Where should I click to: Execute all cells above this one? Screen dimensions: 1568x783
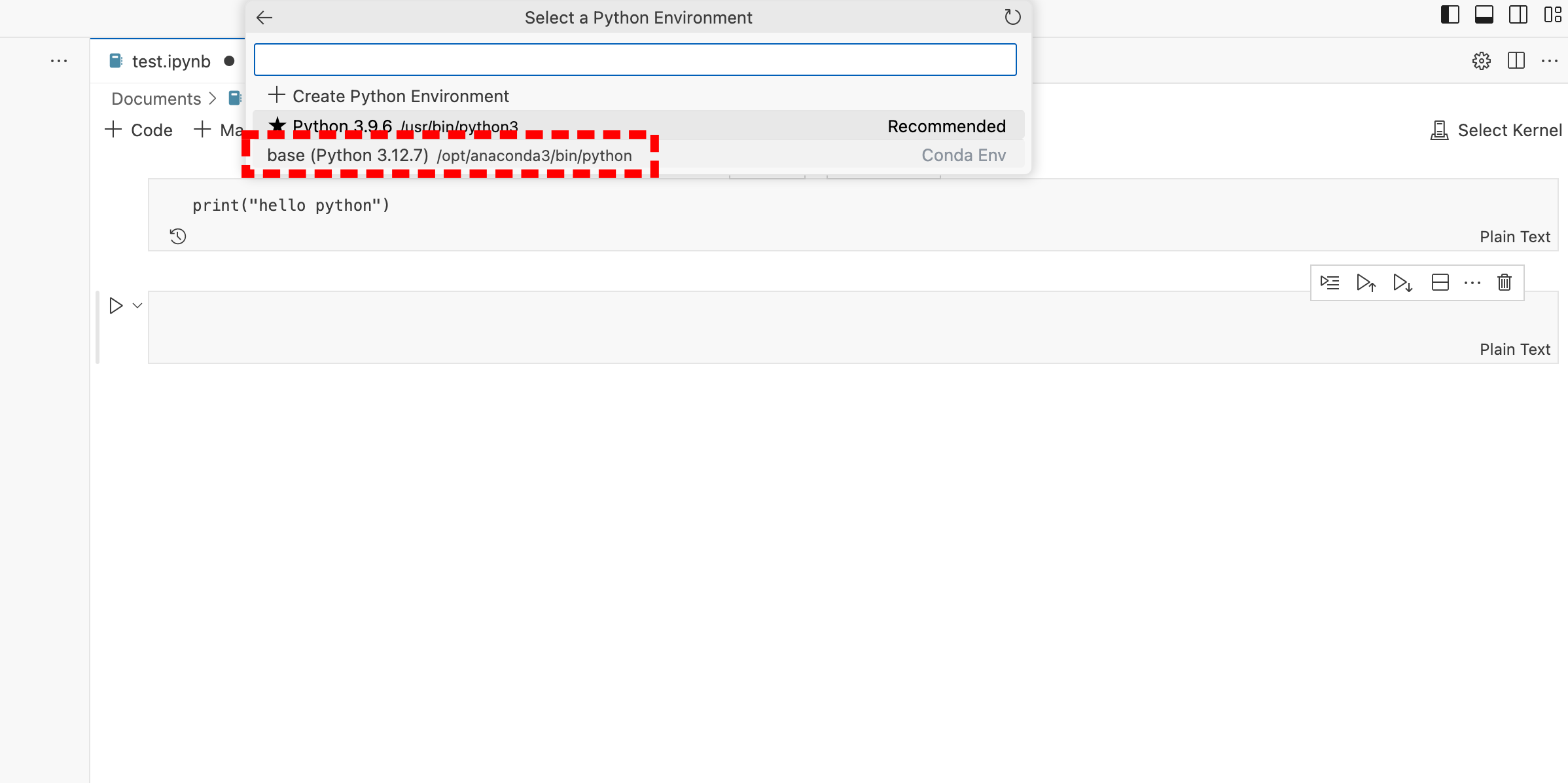(x=1366, y=283)
